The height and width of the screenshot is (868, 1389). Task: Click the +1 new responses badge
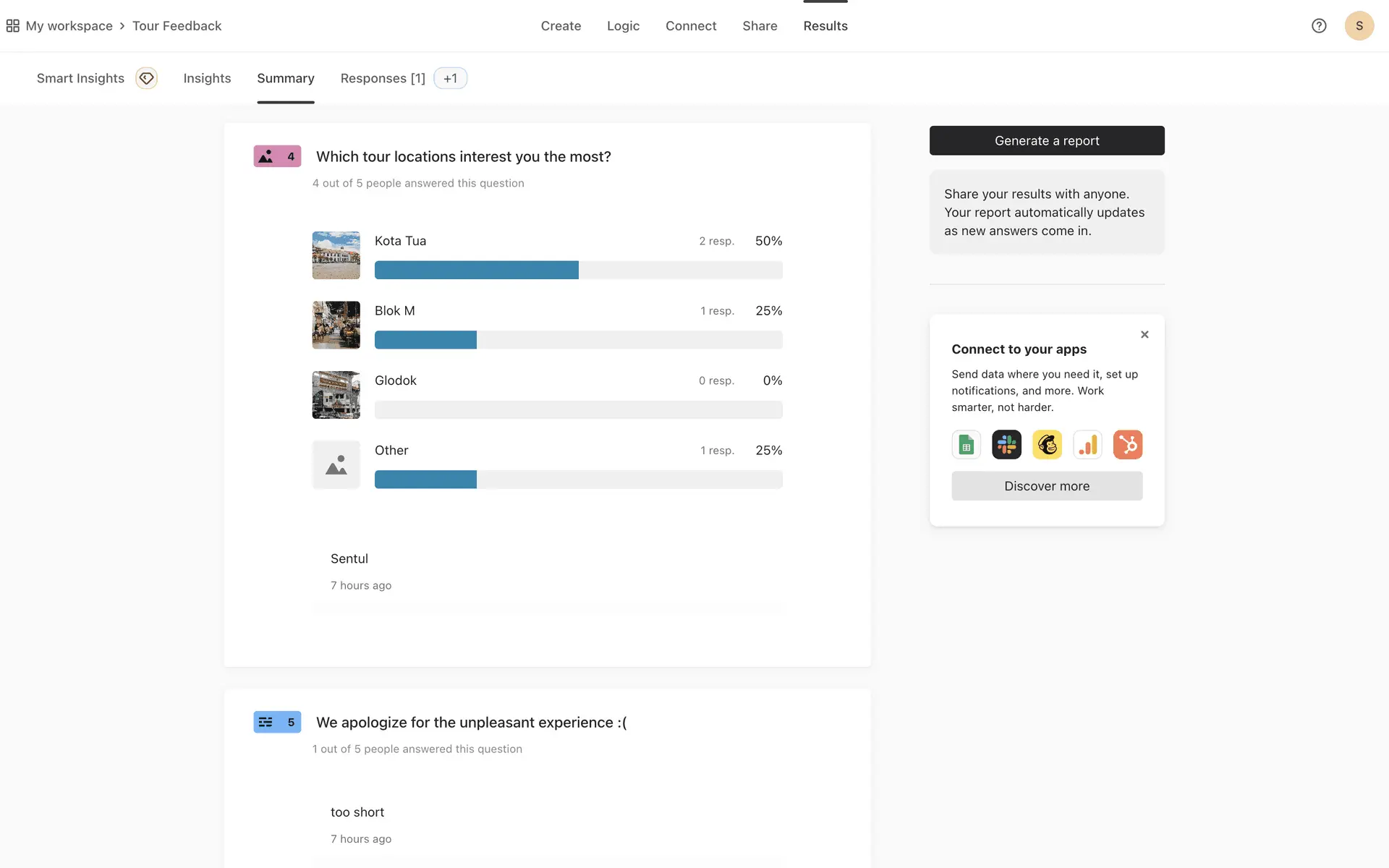pyautogui.click(x=450, y=78)
